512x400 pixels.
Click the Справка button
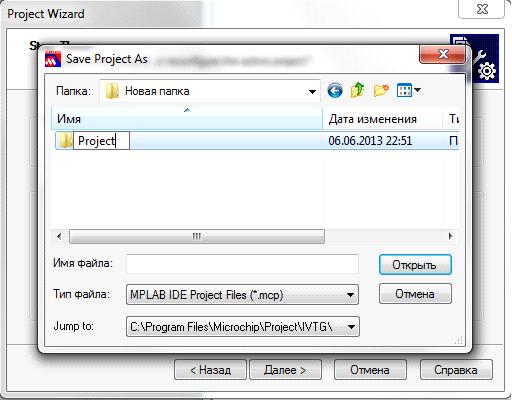tap(456, 370)
